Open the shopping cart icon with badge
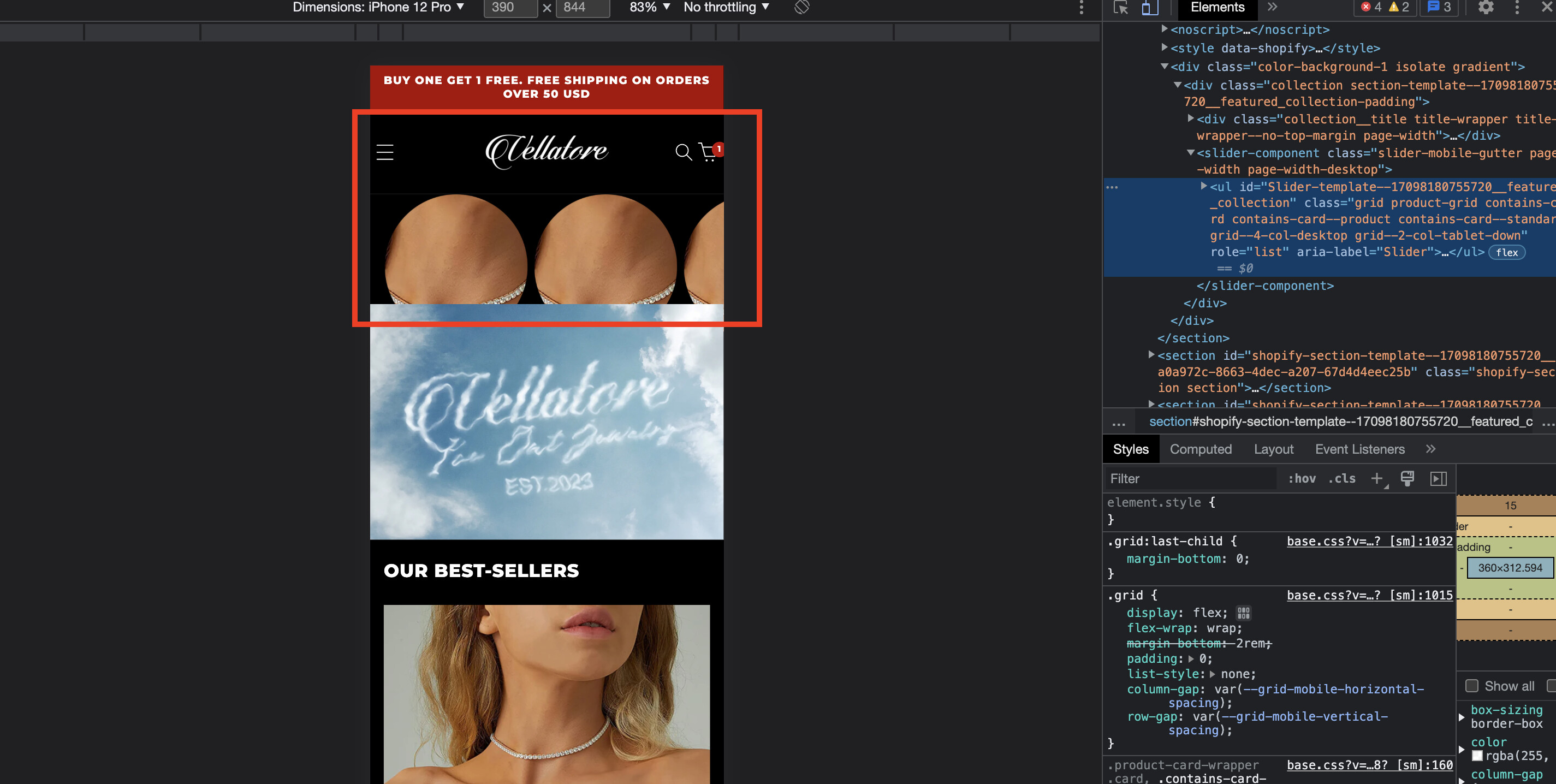This screenshot has height=784, width=1556. (x=710, y=152)
